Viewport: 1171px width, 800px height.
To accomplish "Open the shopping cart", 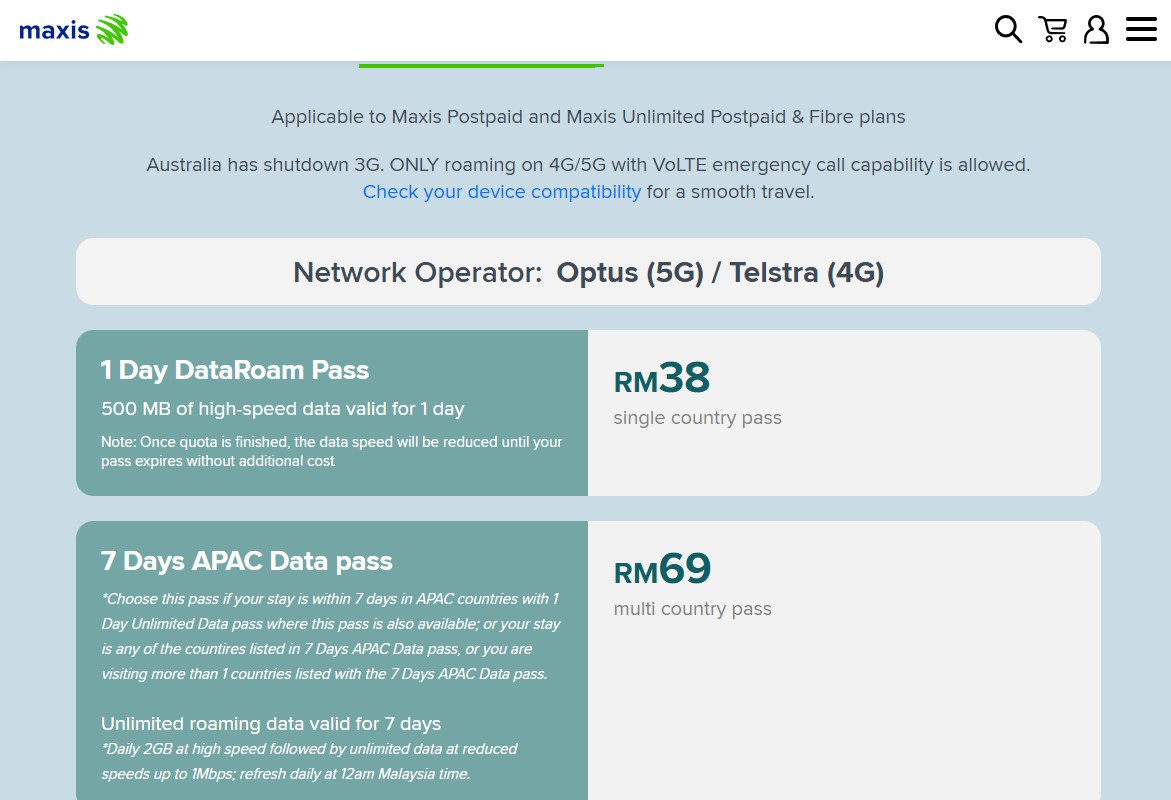I will [x=1052, y=30].
